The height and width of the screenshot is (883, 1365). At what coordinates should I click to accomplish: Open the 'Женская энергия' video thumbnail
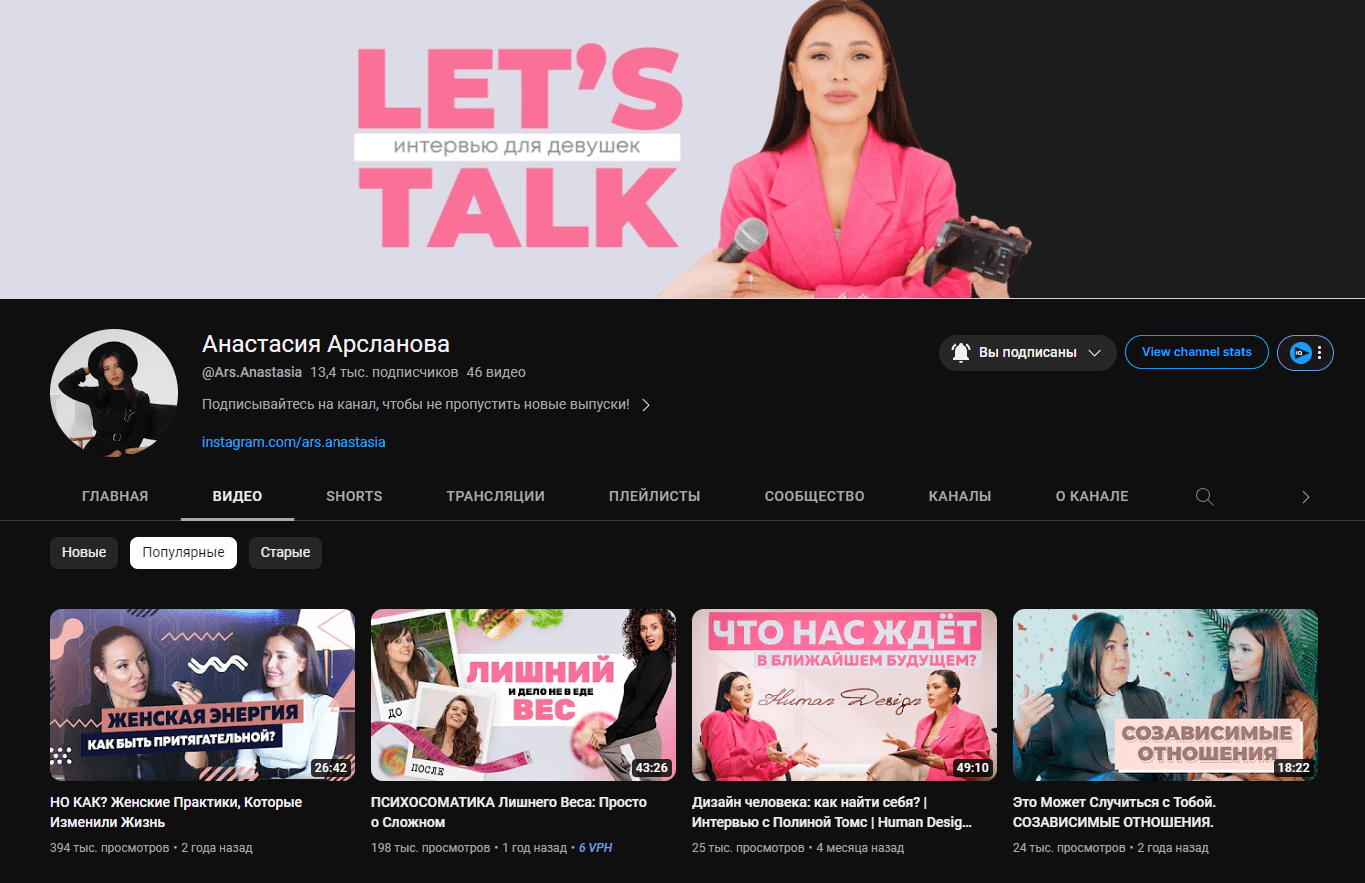(202, 694)
